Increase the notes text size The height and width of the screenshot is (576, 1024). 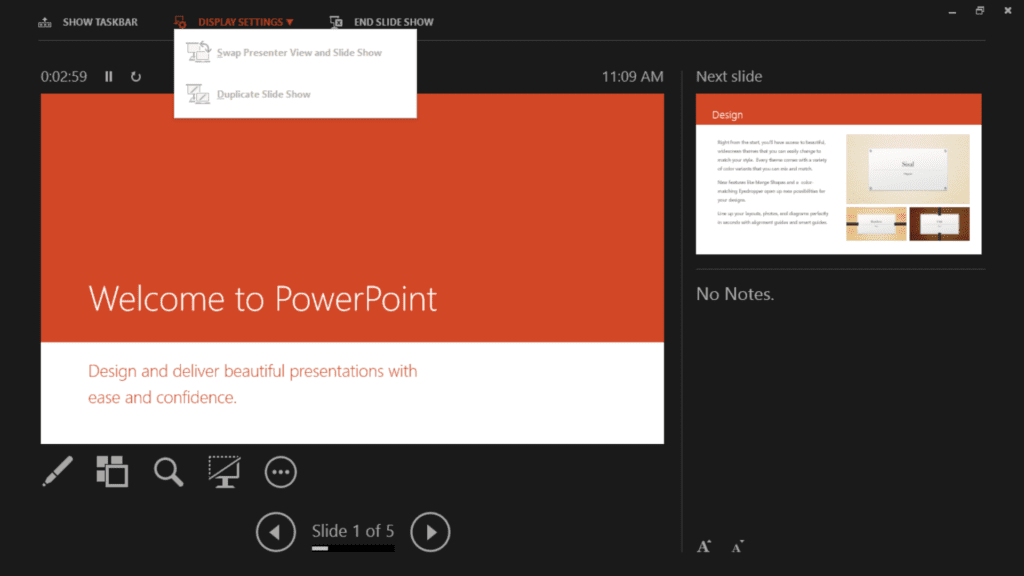click(703, 547)
